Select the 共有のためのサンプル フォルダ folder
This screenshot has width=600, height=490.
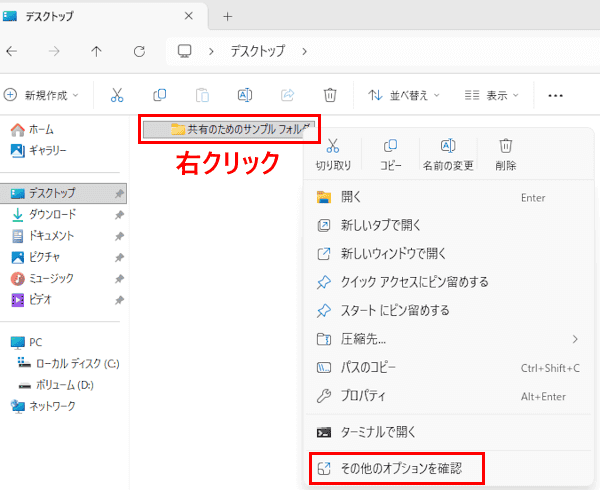[229, 129]
